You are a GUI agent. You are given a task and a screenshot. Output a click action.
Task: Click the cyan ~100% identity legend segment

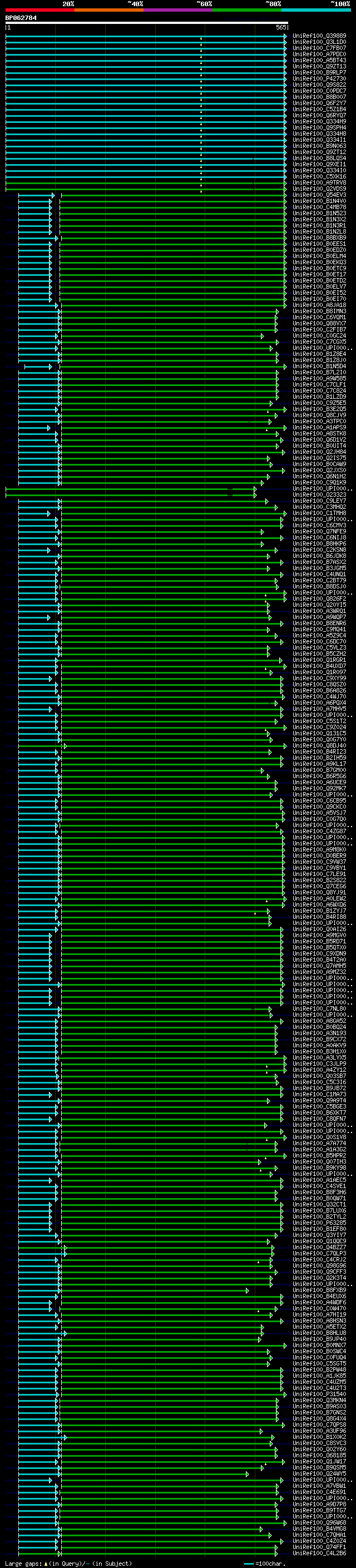coord(316,10)
